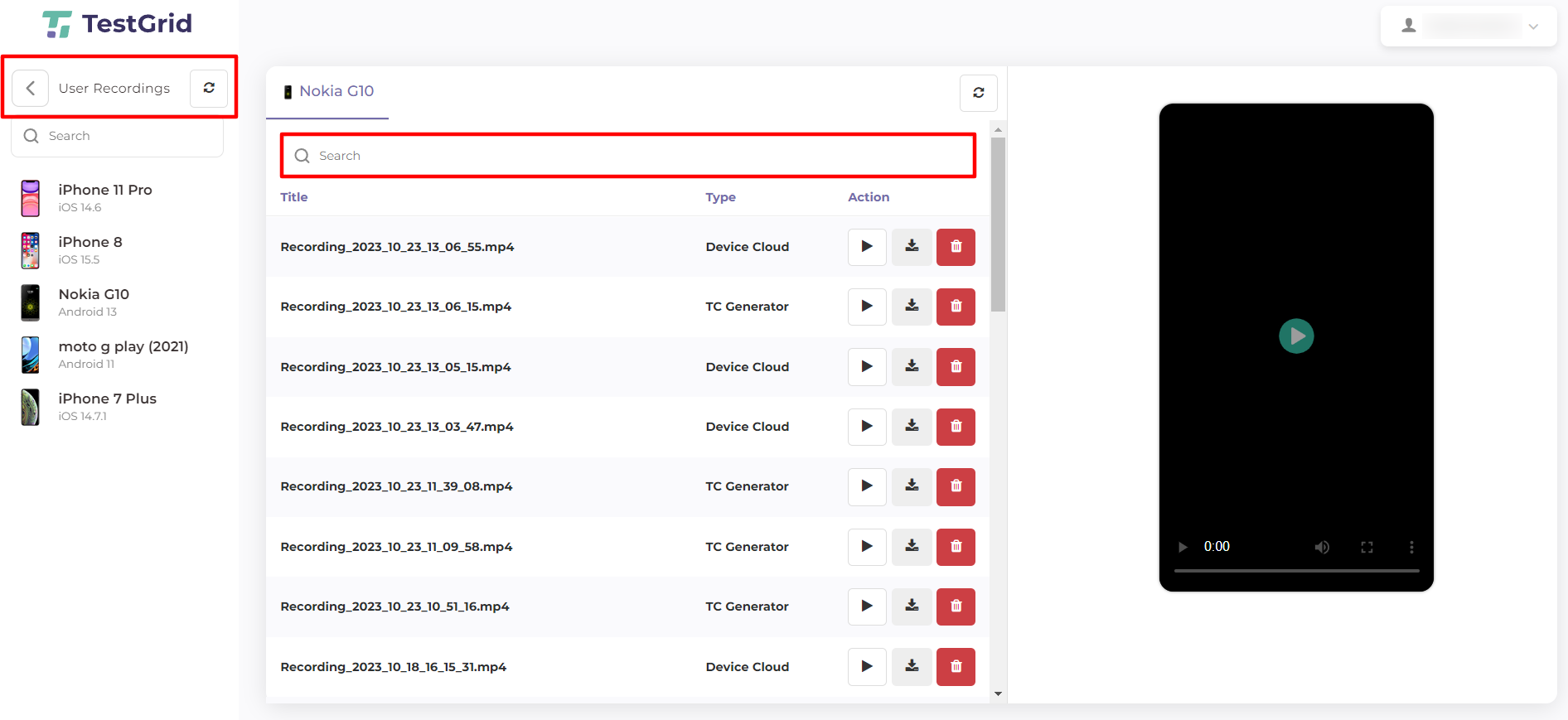Go back using the User Recordings arrow
Image resolution: width=1568 pixels, height=720 pixels.
tap(30, 88)
